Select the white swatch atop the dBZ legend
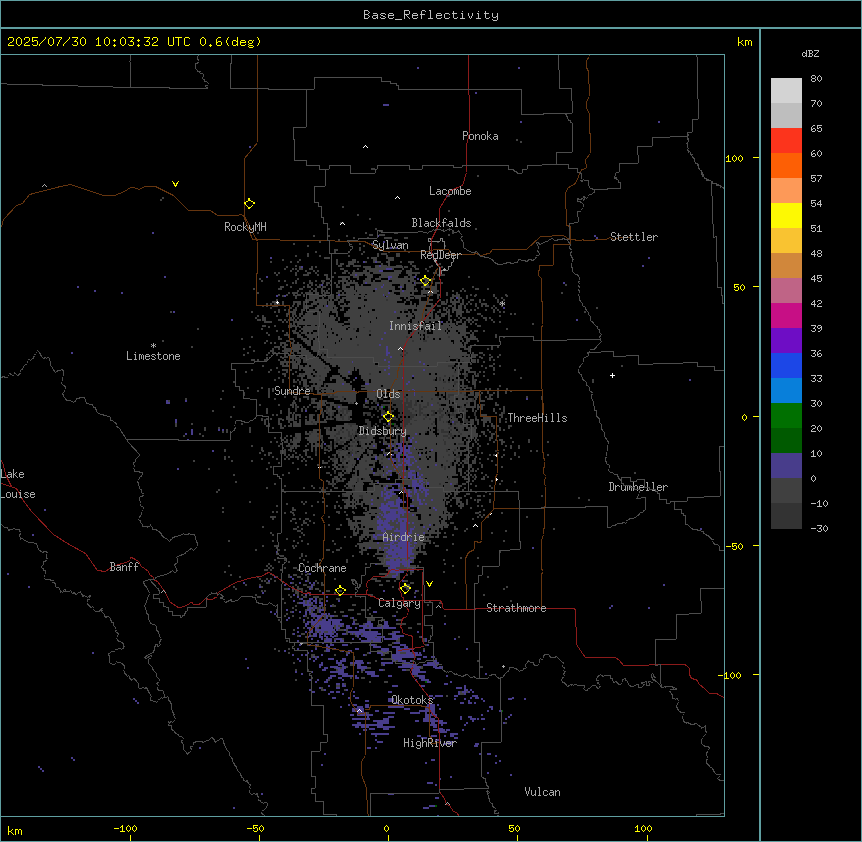 click(786, 91)
